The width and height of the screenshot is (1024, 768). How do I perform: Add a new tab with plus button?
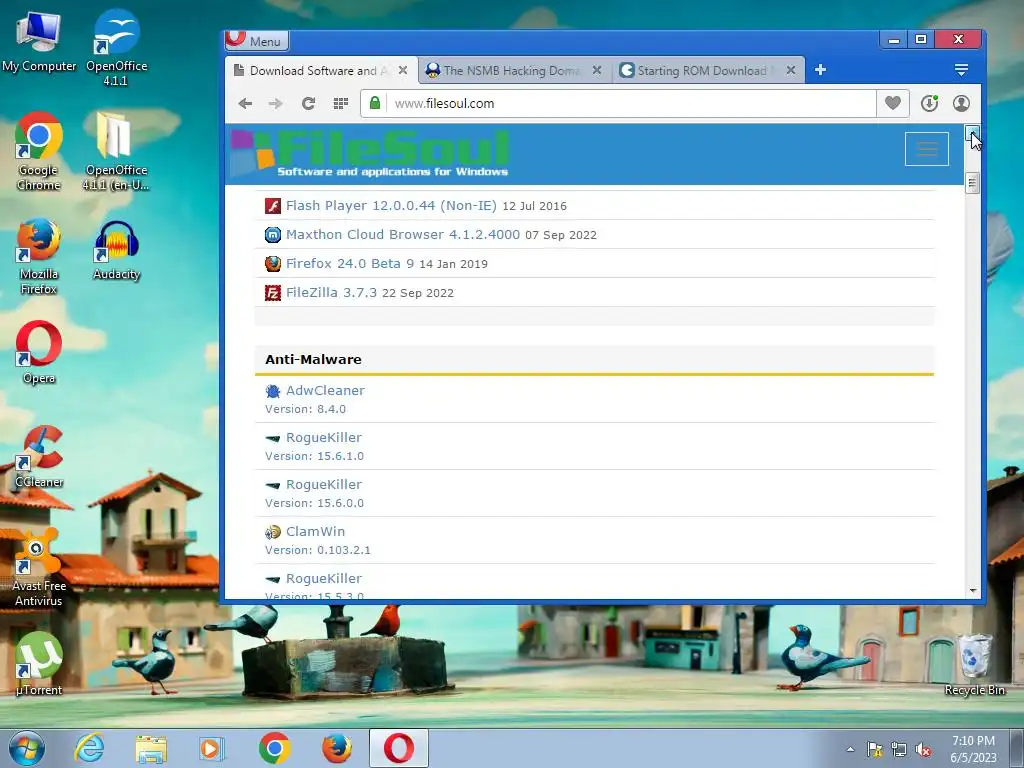pyautogui.click(x=820, y=69)
